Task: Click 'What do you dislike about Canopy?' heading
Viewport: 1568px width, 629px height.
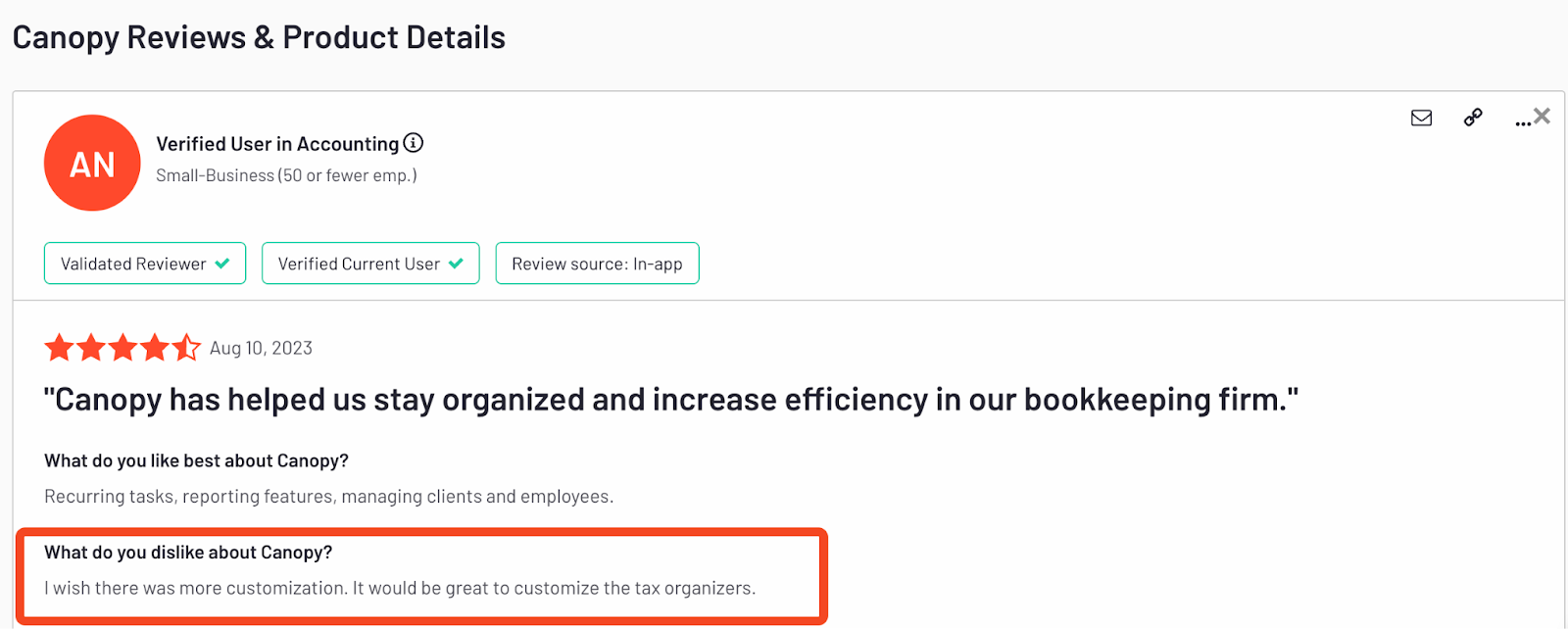Action: 188,553
